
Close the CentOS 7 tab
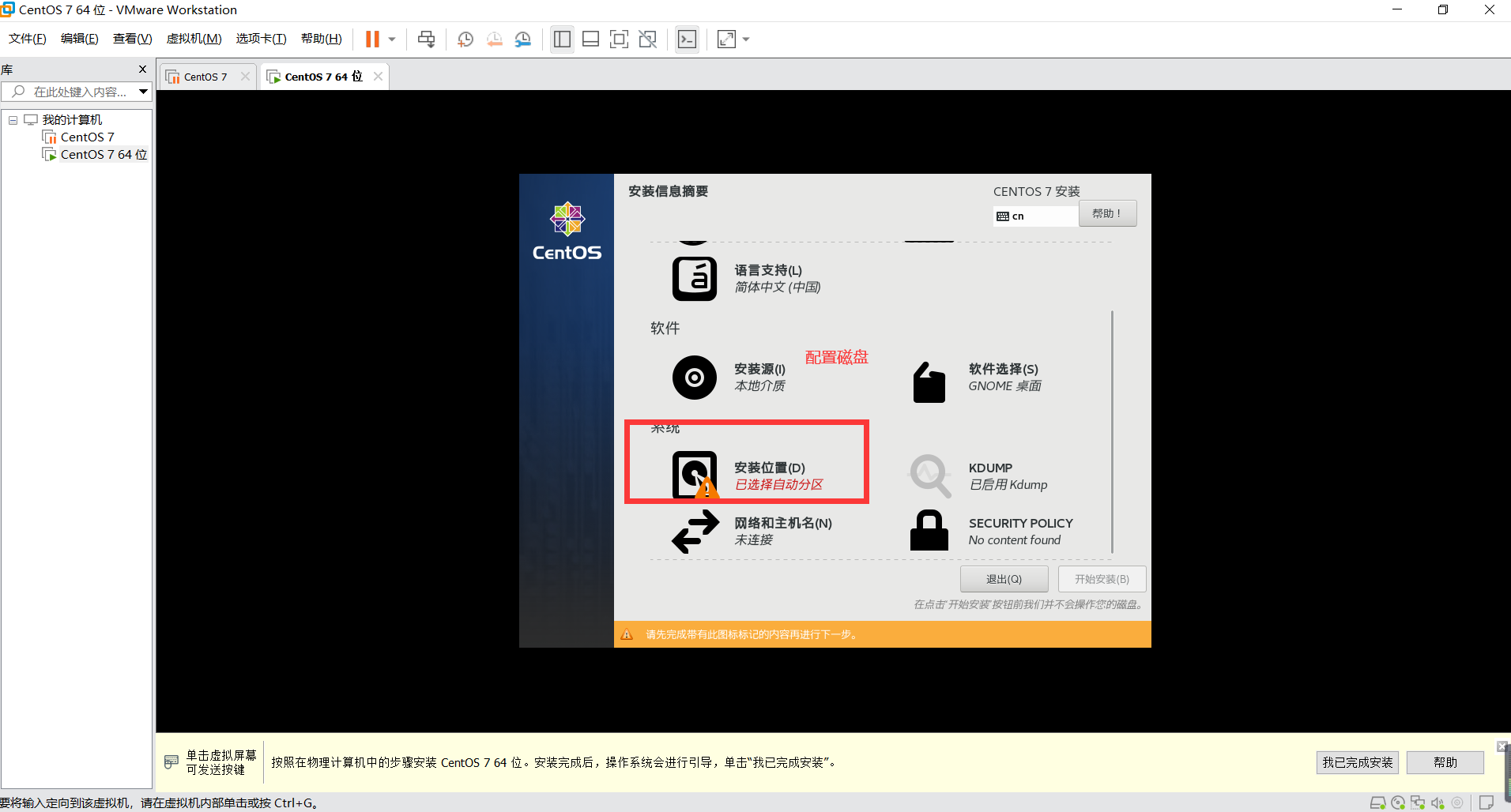point(245,77)
